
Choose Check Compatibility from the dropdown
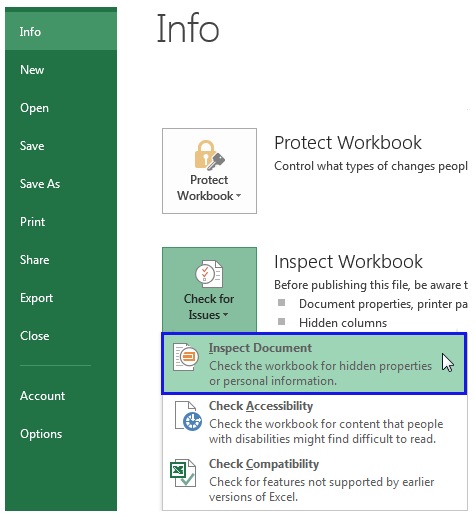(x=314, y=480)
